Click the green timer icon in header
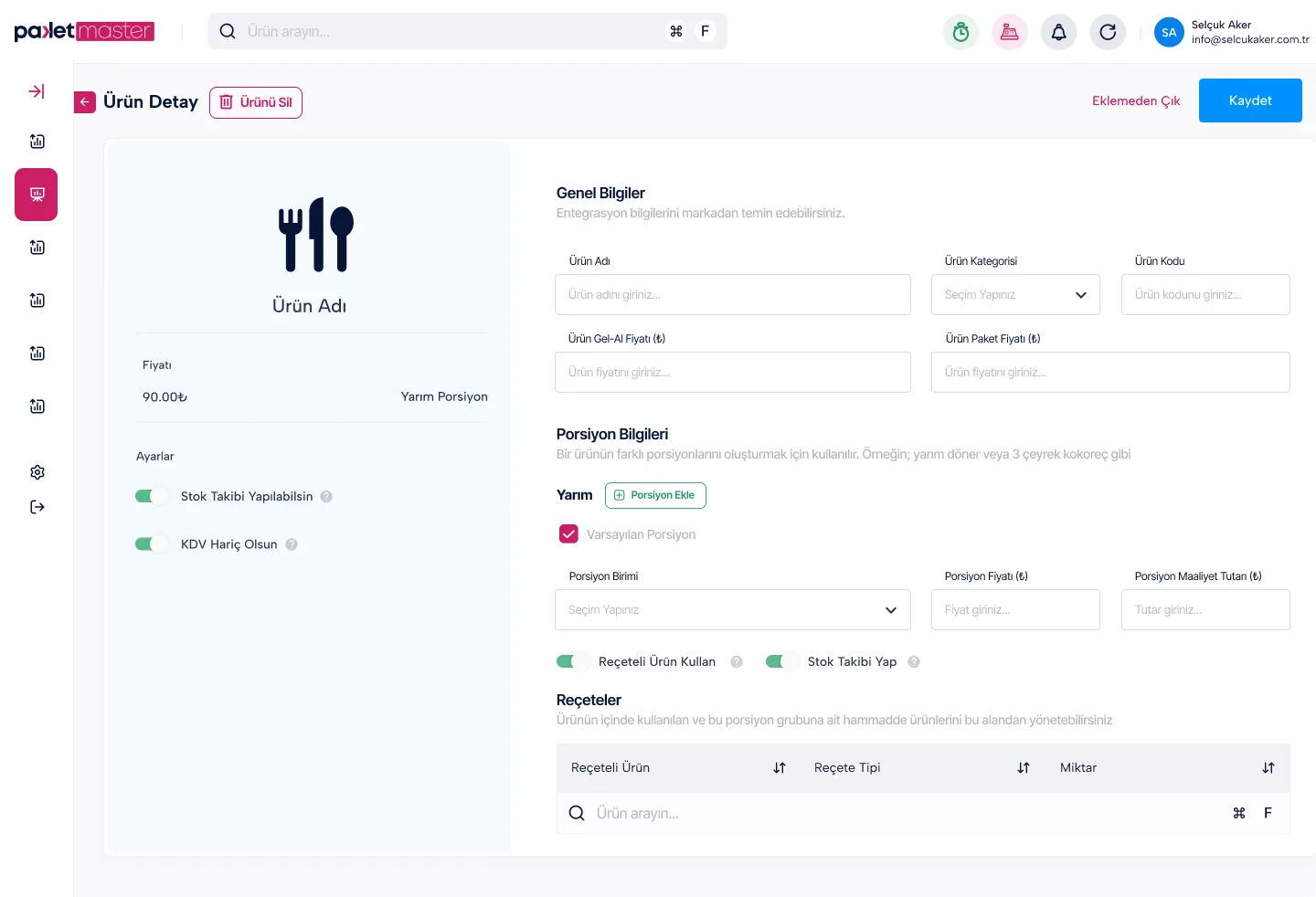This screenshot has width=1316, height=897. (x=960, y=32)
